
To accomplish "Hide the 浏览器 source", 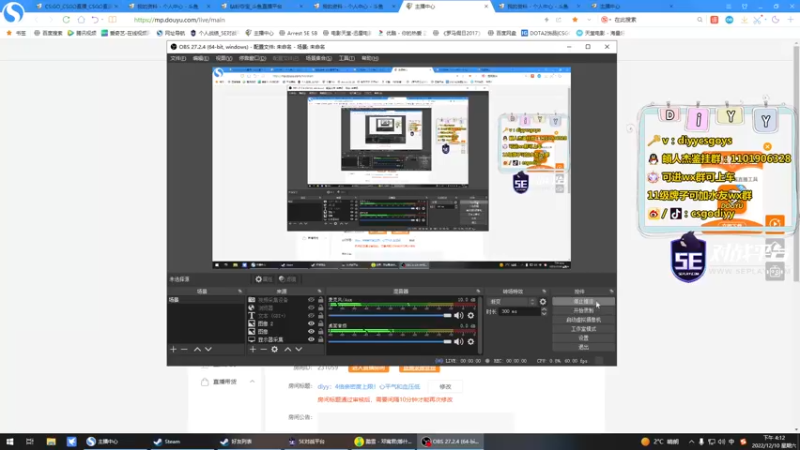I will [x=311, y=308].
